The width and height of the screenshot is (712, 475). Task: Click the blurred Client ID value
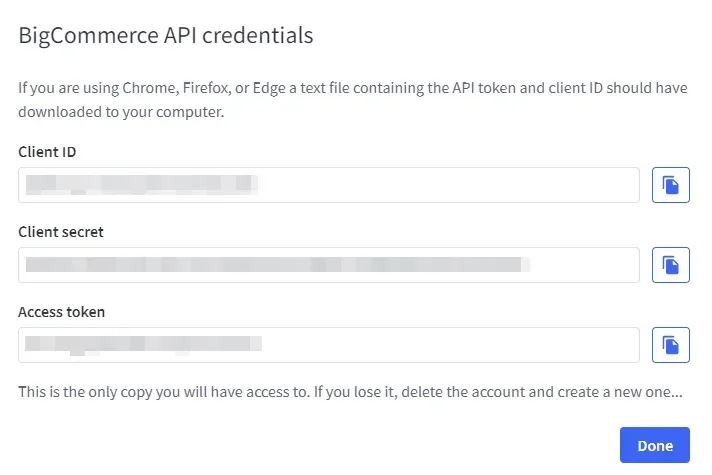140,185
